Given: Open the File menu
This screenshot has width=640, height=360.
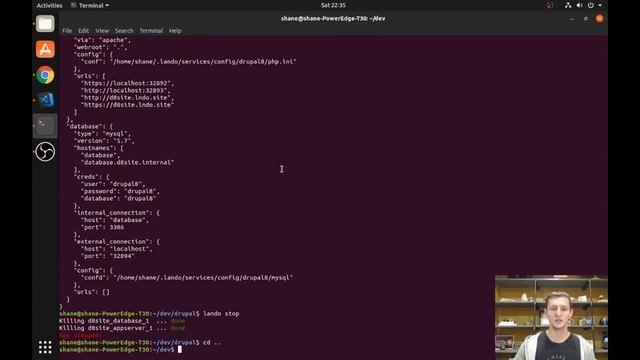Looking at the screenshot, I should (x=67, y=31).
